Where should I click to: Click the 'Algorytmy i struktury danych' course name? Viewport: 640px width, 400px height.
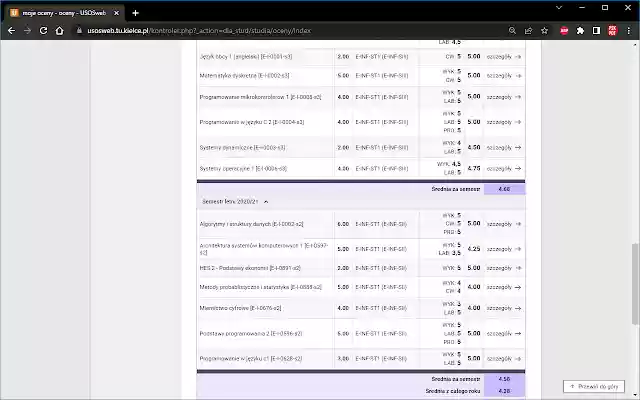(x=251, y=224)
